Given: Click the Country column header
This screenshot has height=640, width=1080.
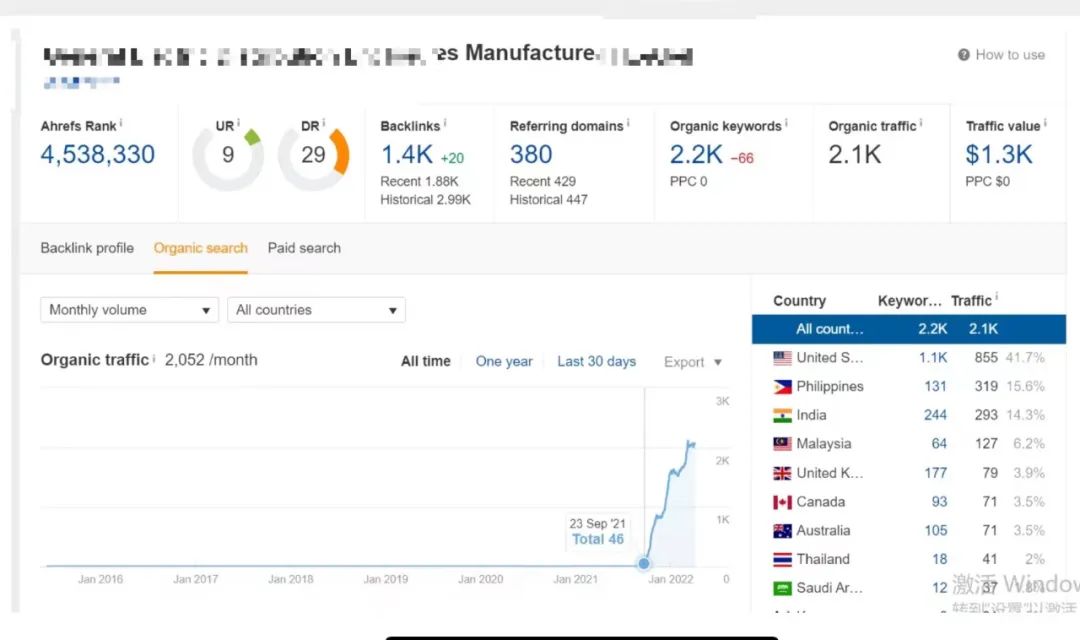Looking at the screenshot, I should (800, 301).
